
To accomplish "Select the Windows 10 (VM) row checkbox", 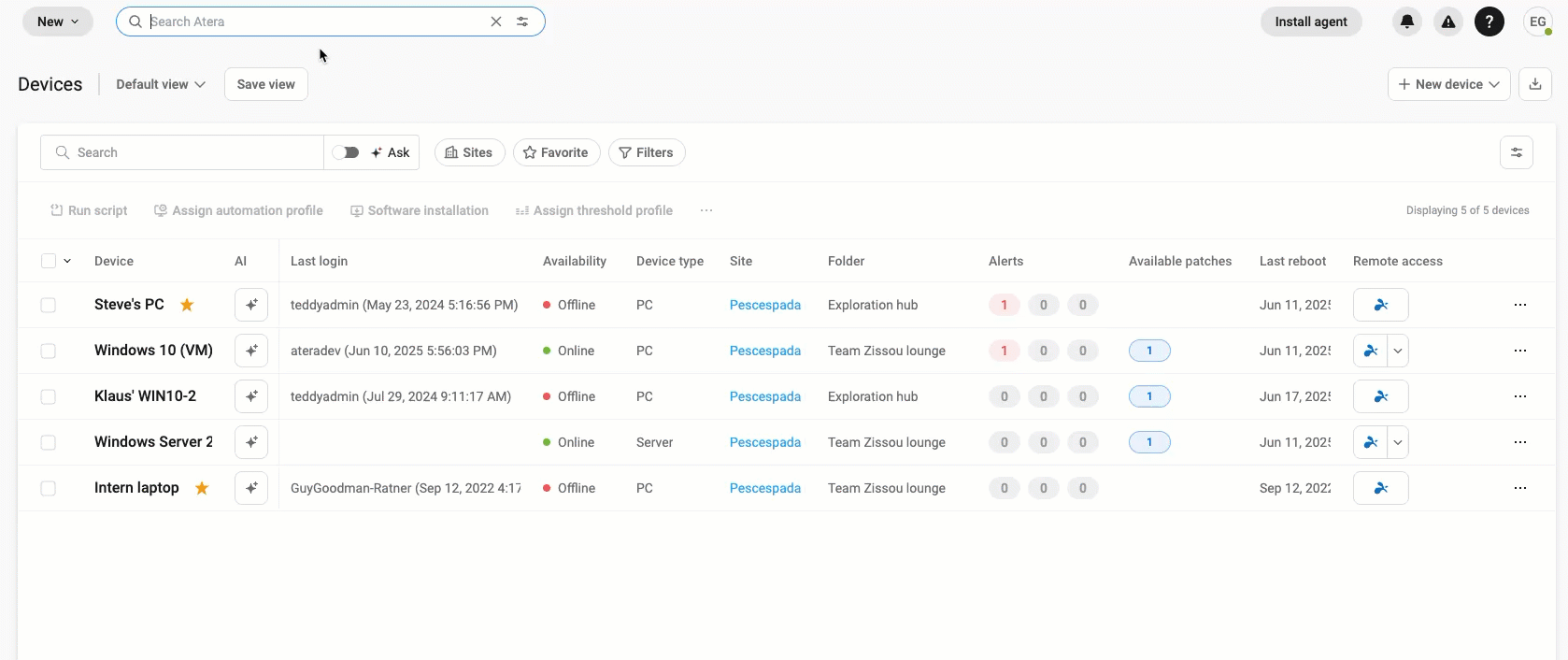I will click(x=49, y=351).
